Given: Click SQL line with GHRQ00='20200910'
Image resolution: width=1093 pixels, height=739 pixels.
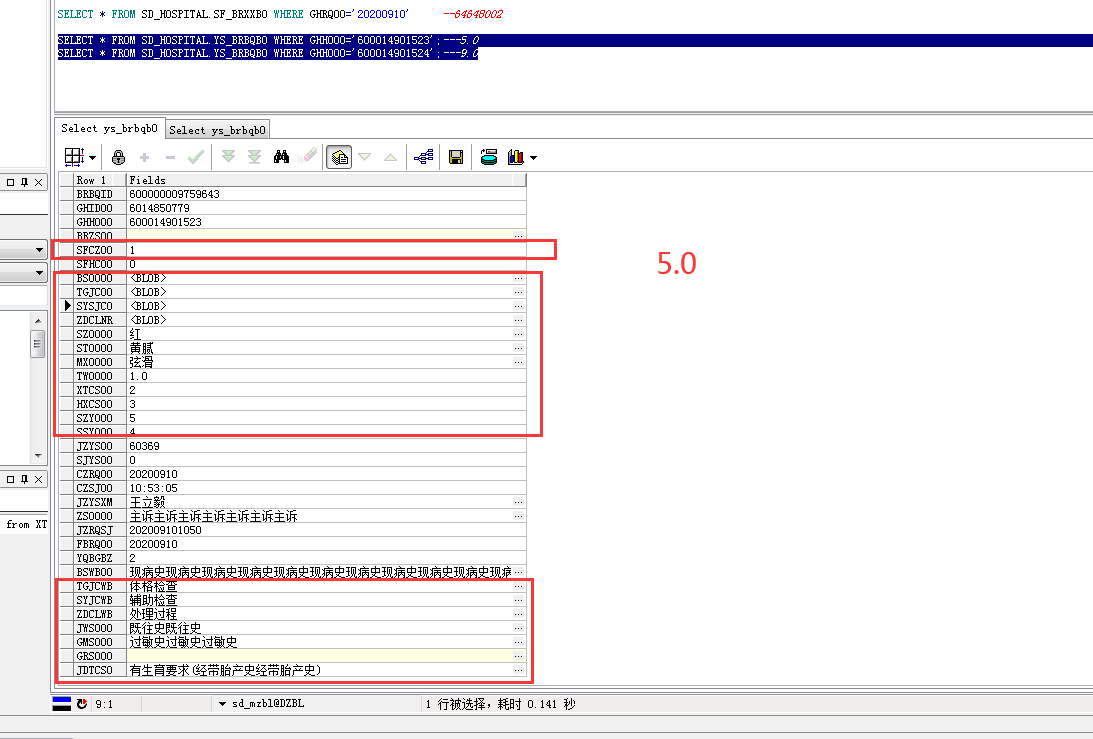Looking at the screenshot, I should 233,14.
